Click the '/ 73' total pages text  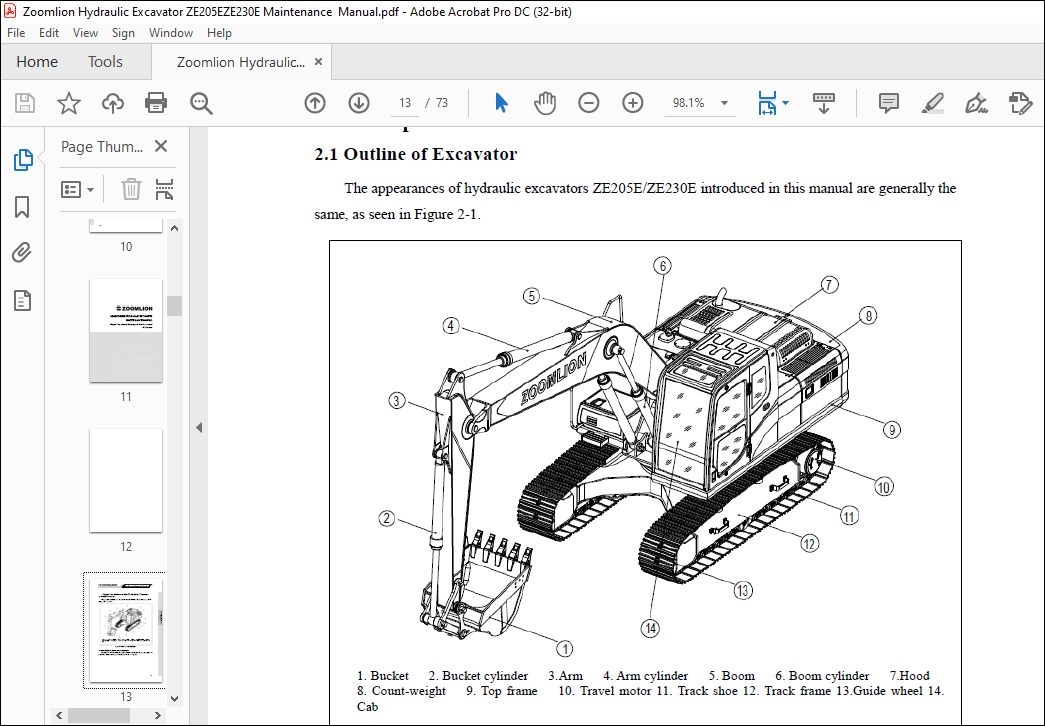coord(437,103)
